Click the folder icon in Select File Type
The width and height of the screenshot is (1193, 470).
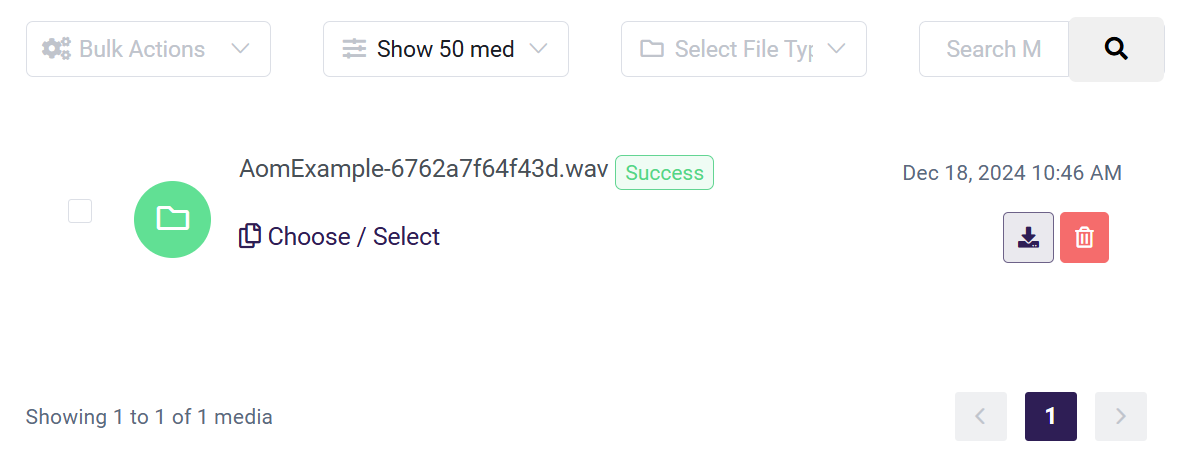coord(652,49)
